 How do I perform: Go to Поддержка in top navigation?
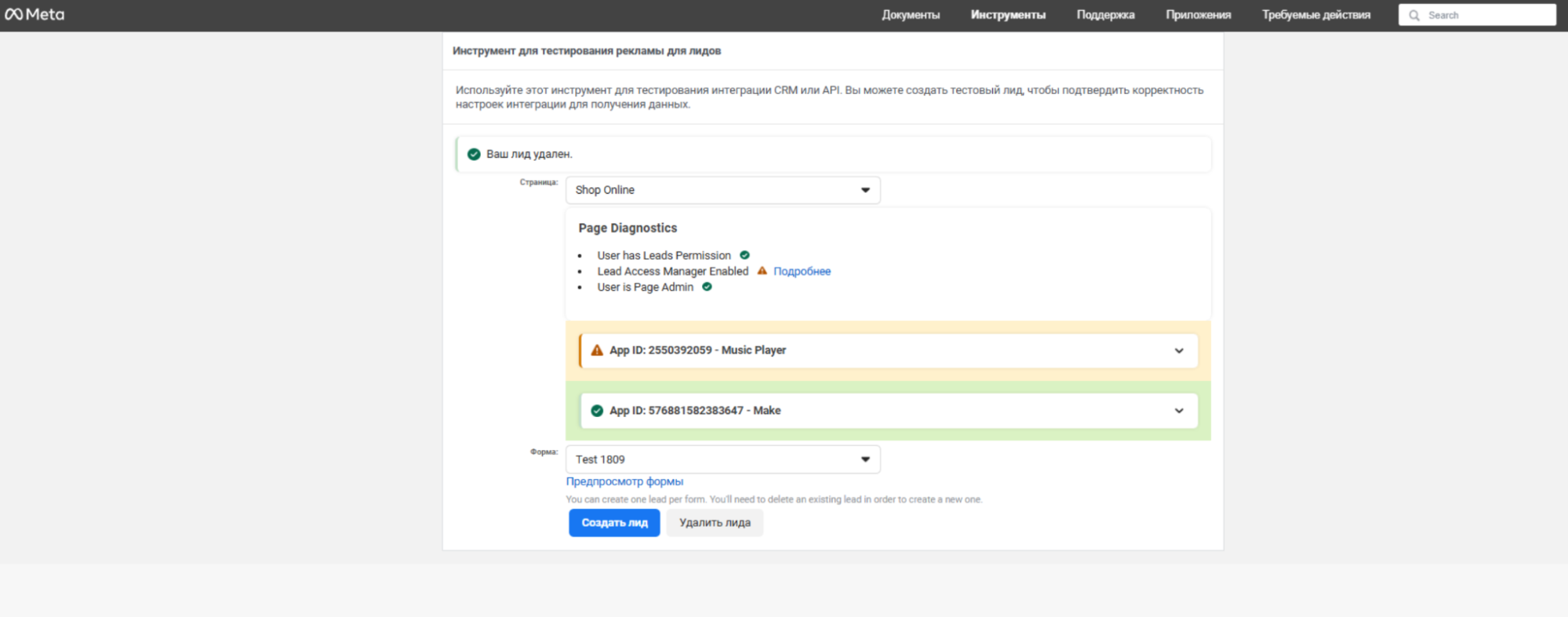1105,15
